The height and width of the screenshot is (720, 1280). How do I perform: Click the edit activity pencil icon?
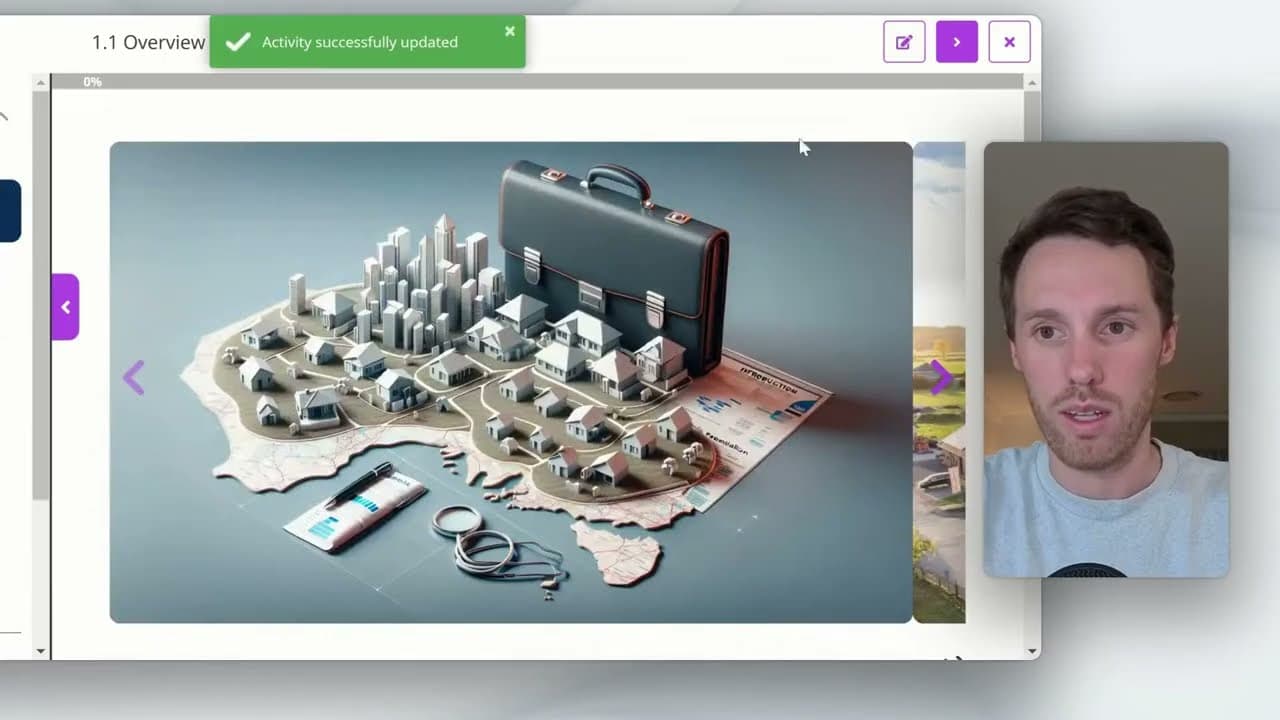(x=904, y=42)
